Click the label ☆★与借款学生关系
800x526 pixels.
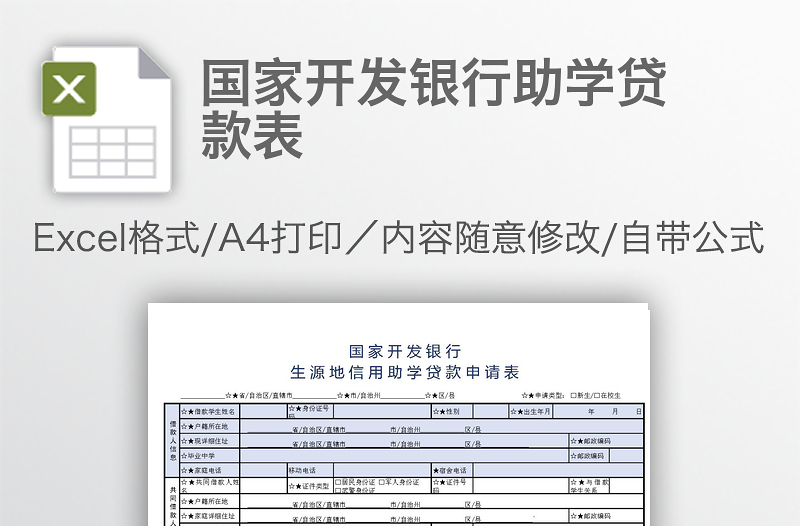tap(589, 486)
